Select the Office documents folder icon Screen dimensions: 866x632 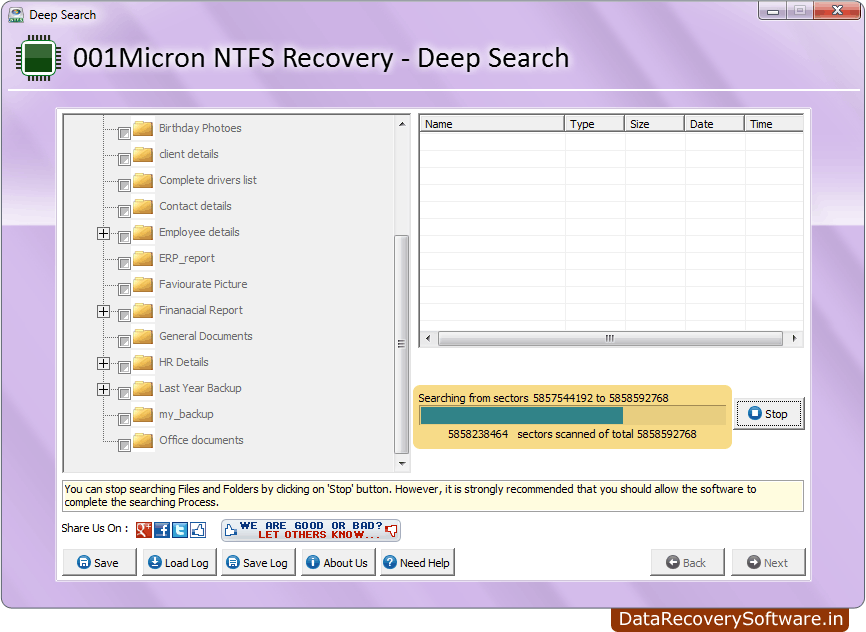(143, 440)
